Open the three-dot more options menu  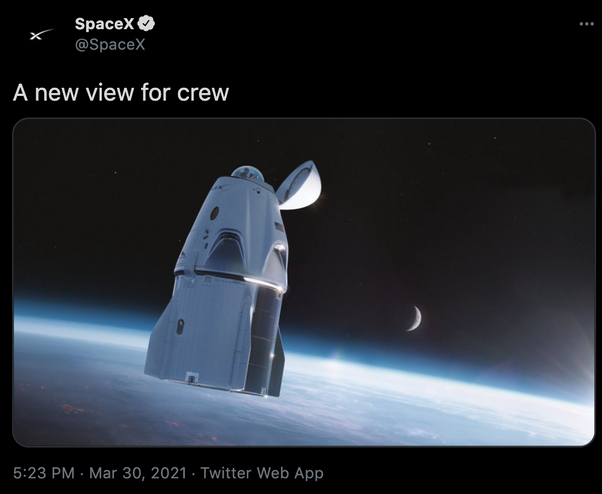point(586,24)
